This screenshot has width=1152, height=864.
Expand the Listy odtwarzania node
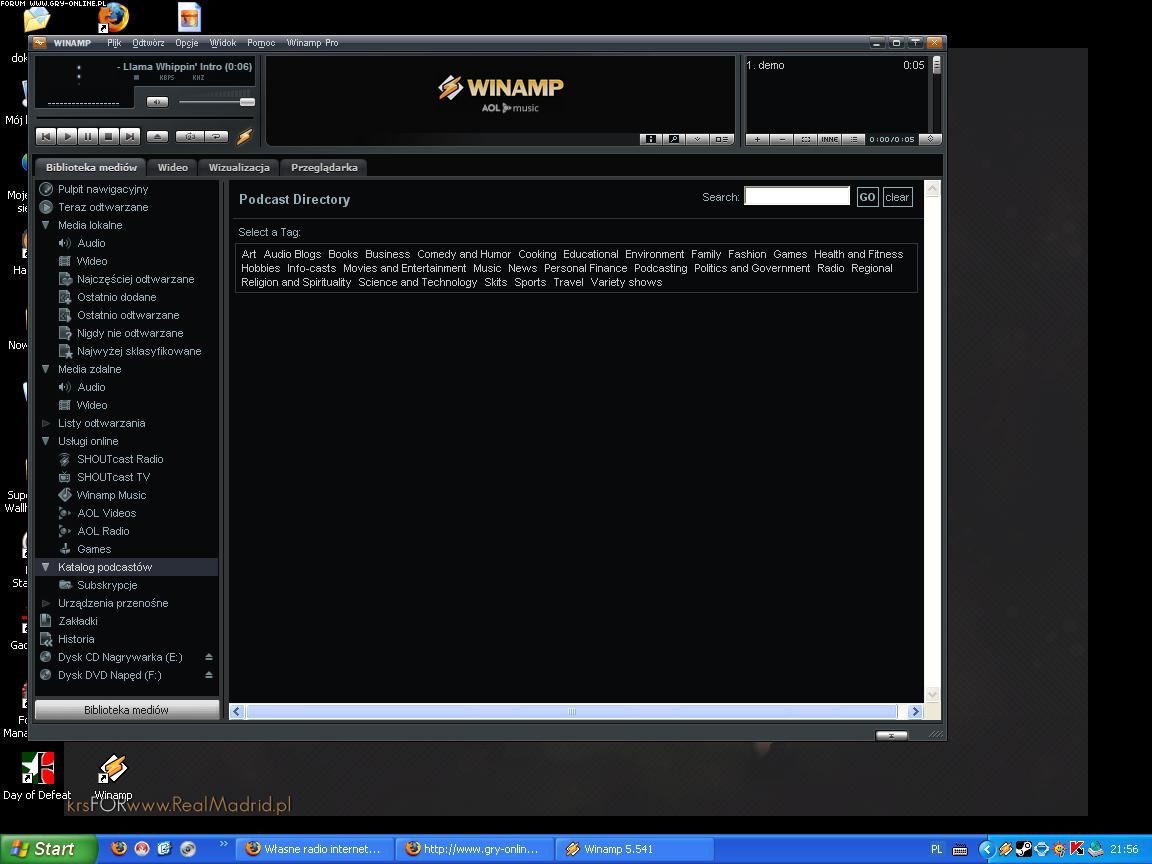click(46, 423)
